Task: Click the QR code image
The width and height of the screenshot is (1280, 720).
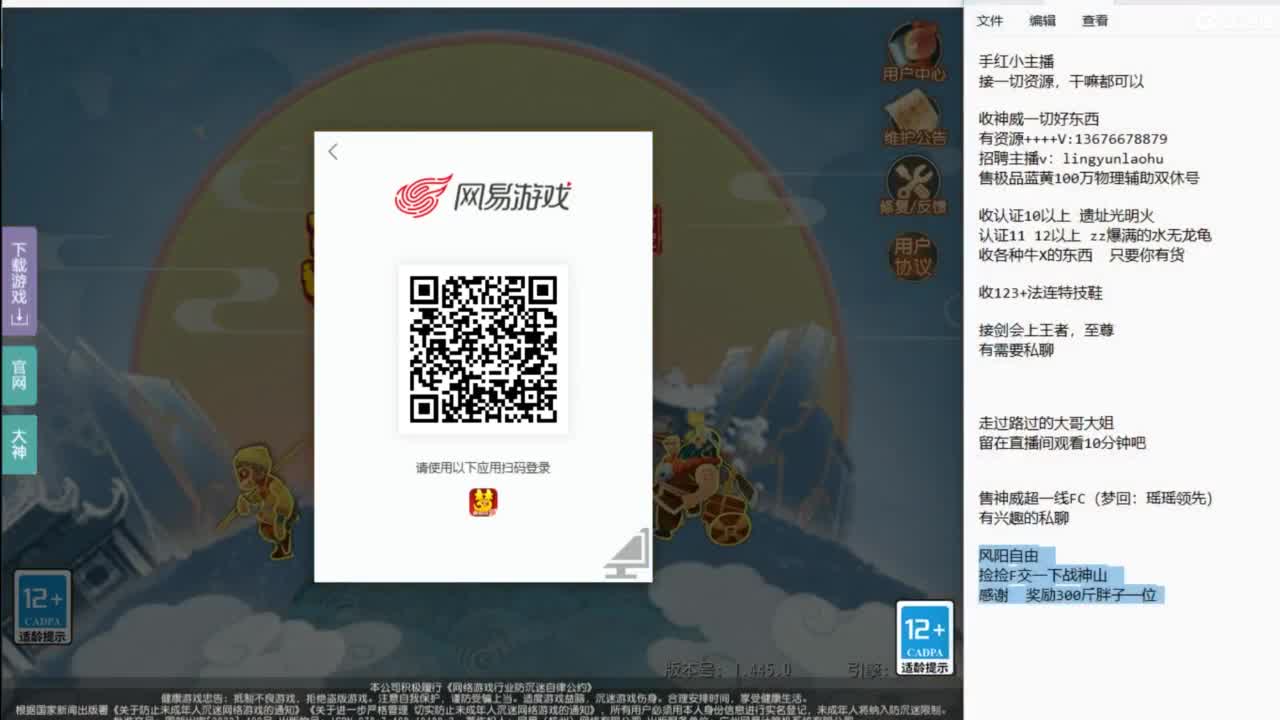Action: click(x=483, y=349)
